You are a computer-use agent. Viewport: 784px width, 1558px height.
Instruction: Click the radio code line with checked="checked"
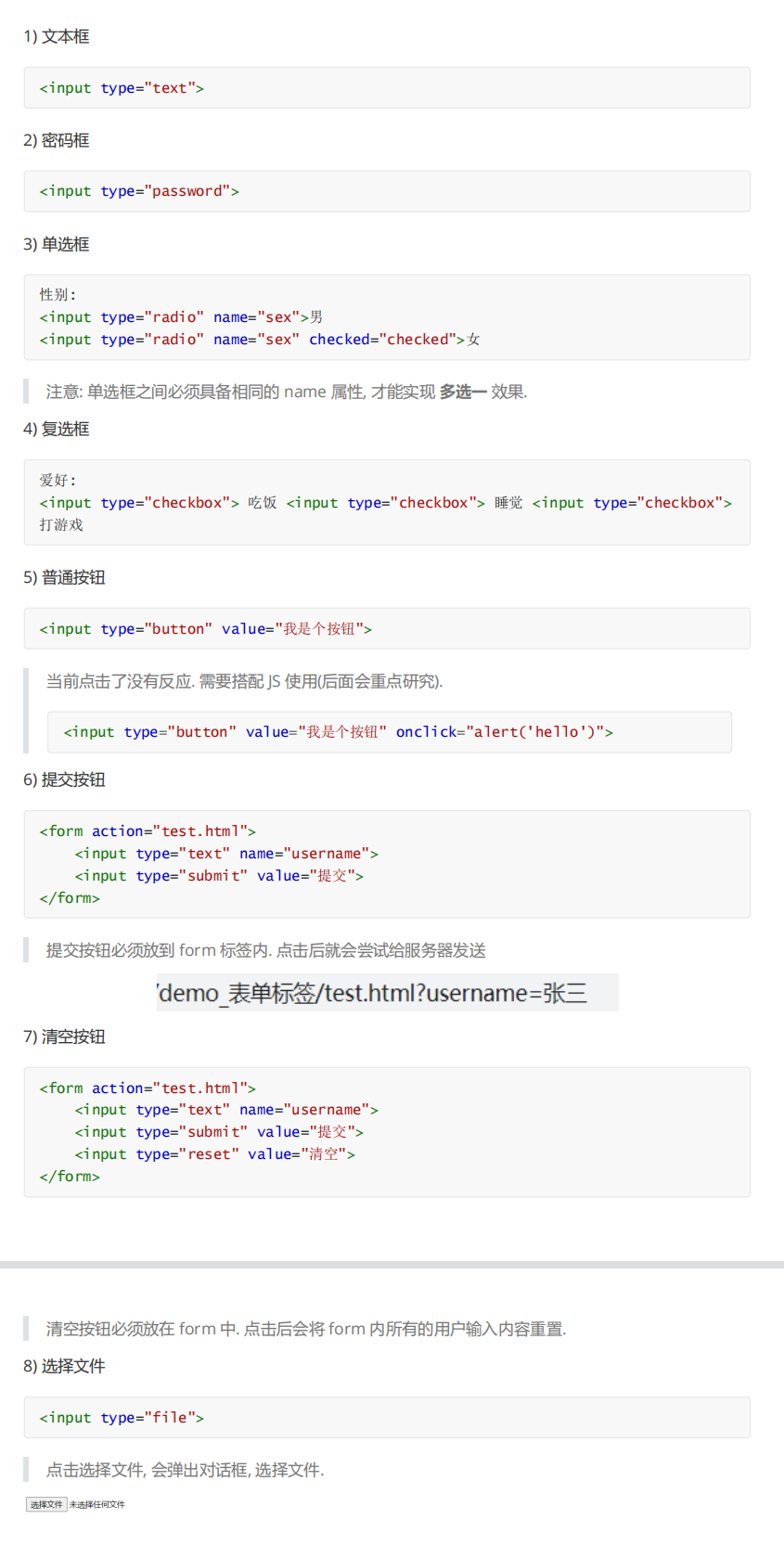coord(260,340)
